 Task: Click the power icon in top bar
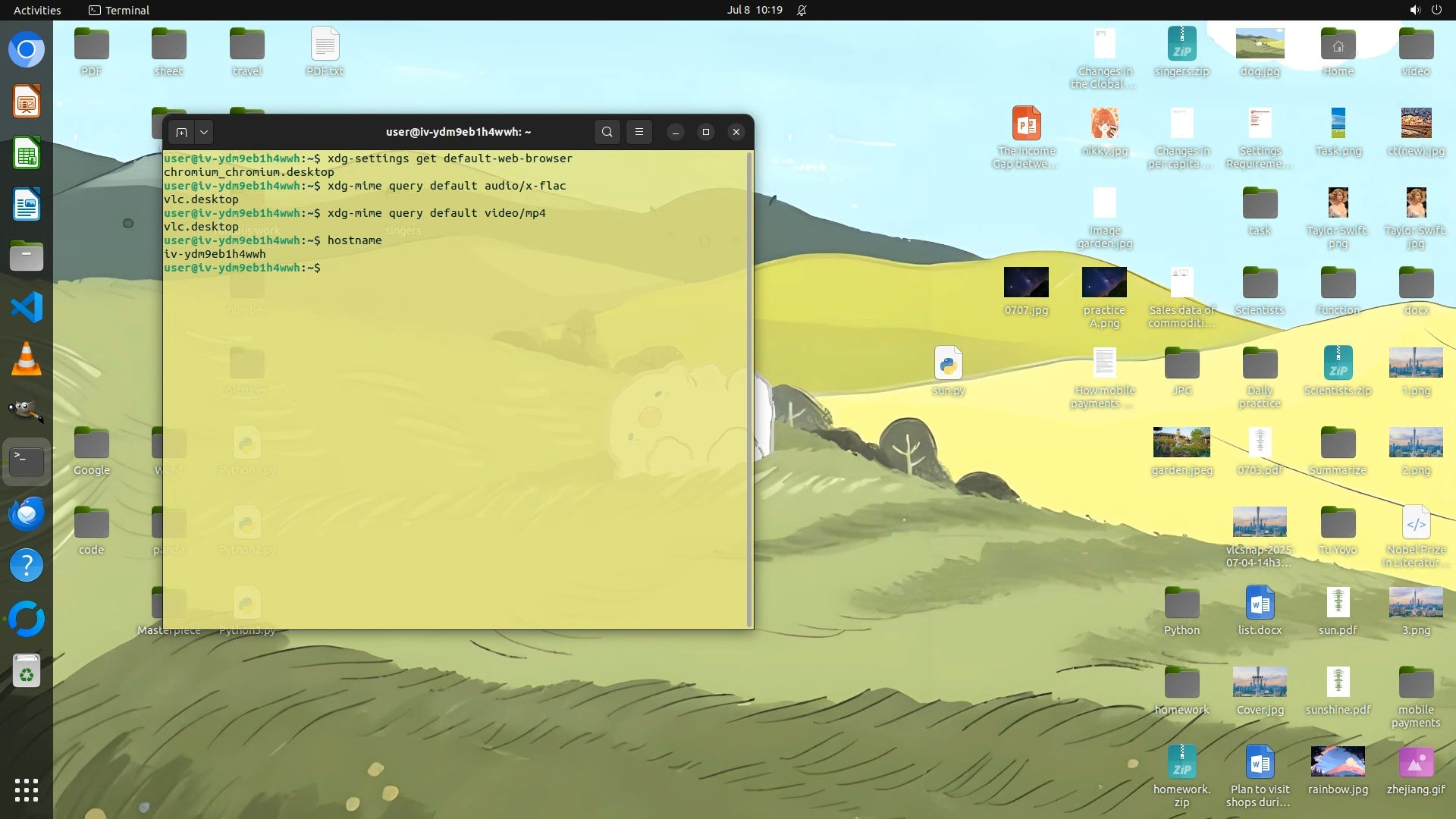(1436, 10)
